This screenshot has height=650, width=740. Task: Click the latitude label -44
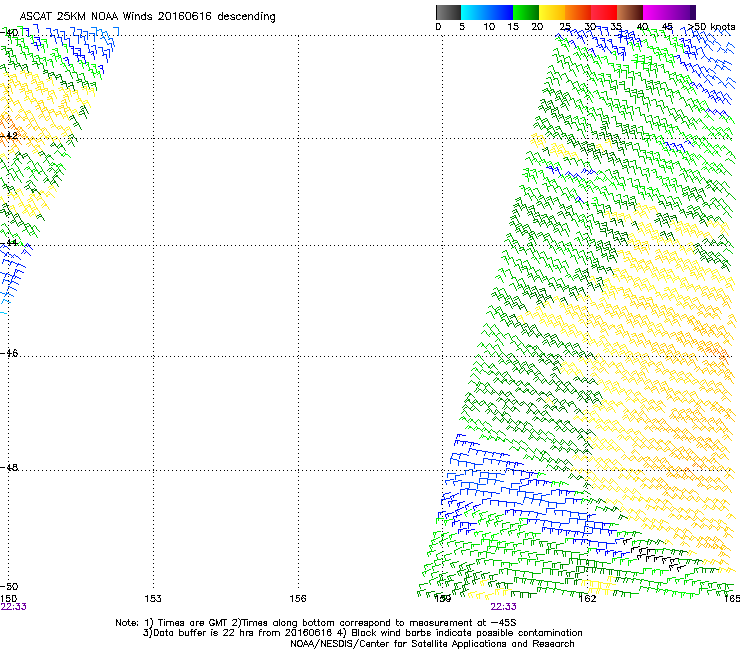(x=9, y=243)
